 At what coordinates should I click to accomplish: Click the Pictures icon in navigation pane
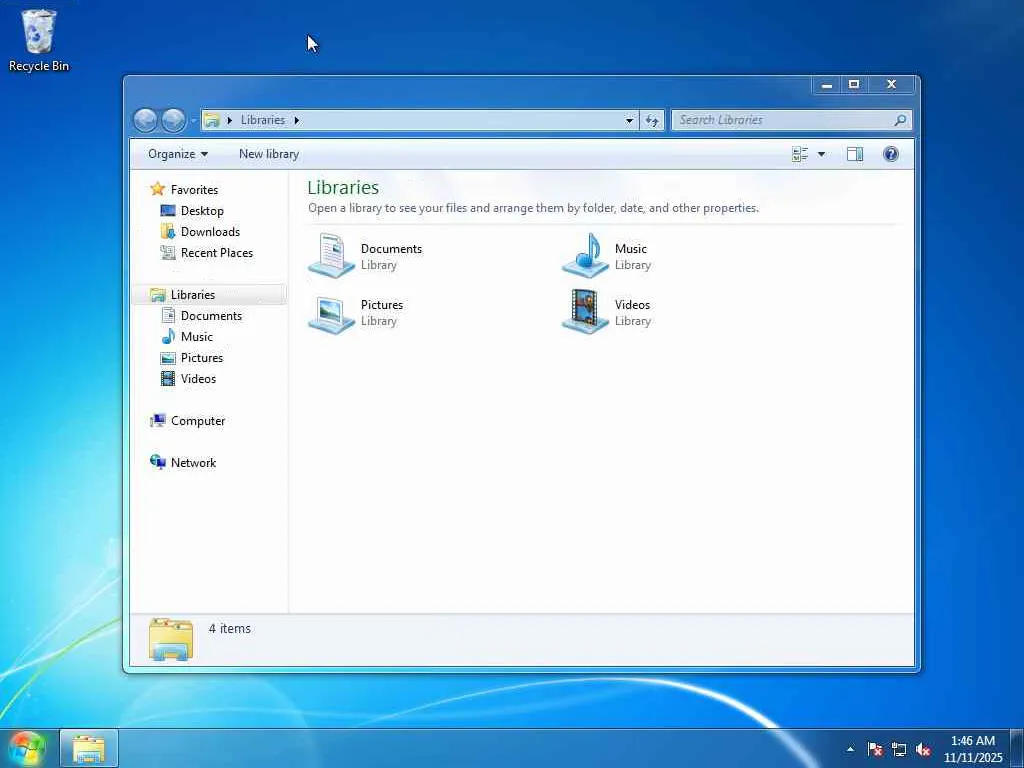coord(168,358)
